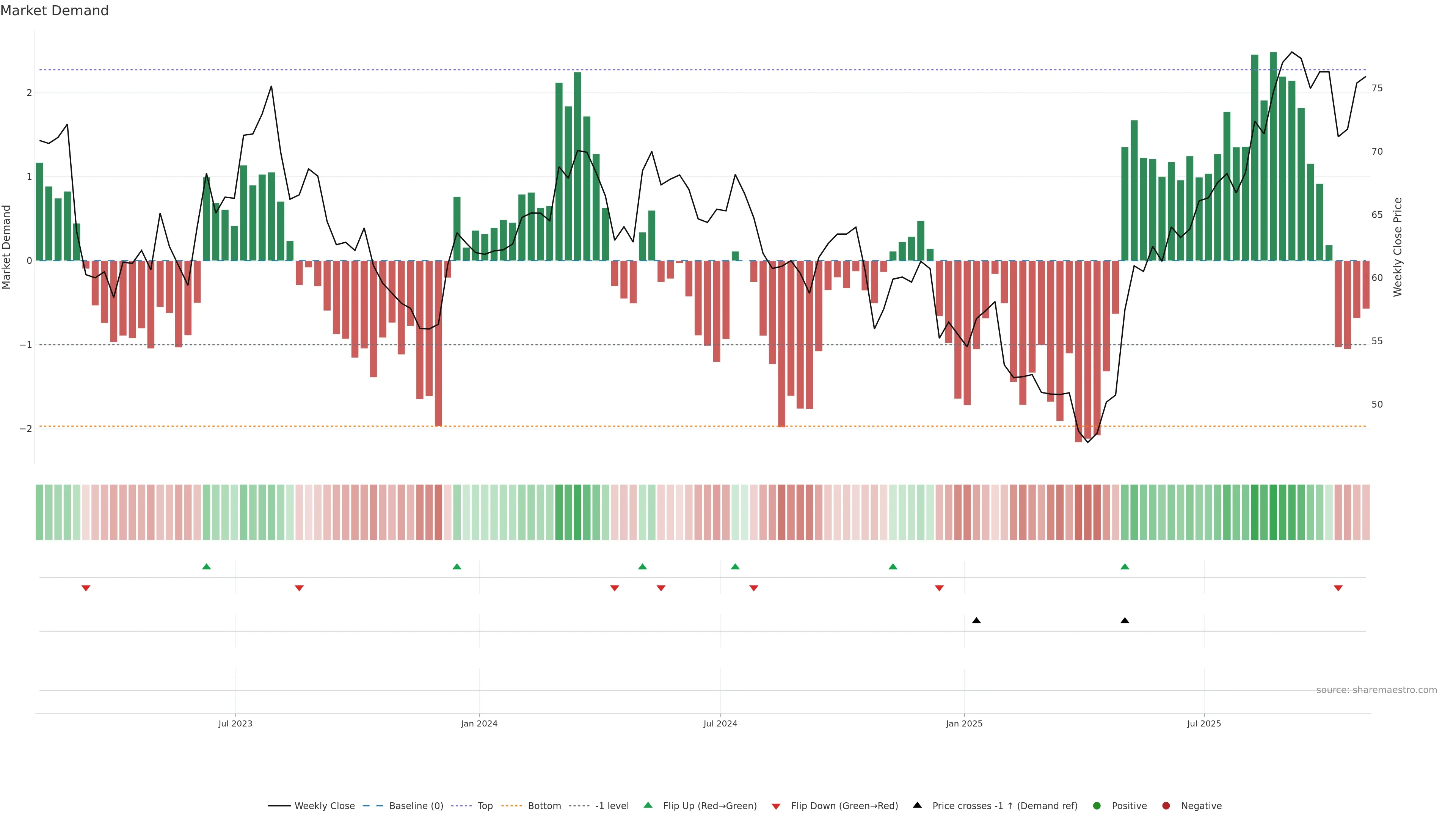The width and height of the screenshot is (1456, 819).
Task: Click the dark red Negative legend circle
Action: pyautogui.click(x=1166, y=805)
